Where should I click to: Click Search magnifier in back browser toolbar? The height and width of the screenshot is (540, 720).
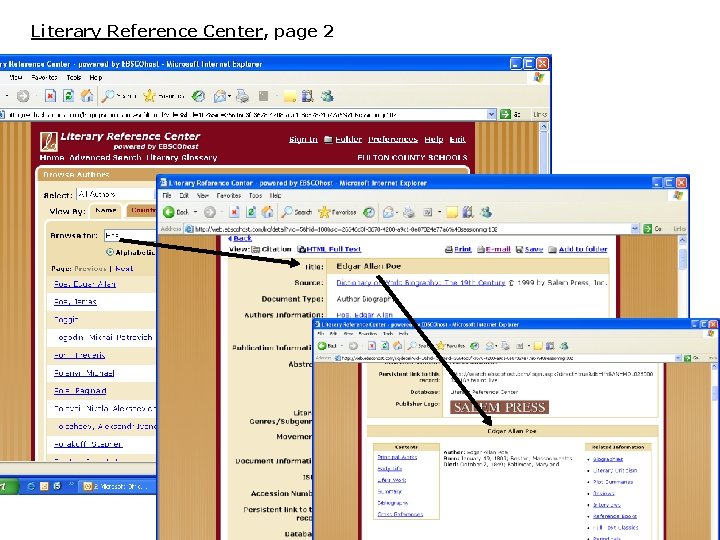coord(108,96)
